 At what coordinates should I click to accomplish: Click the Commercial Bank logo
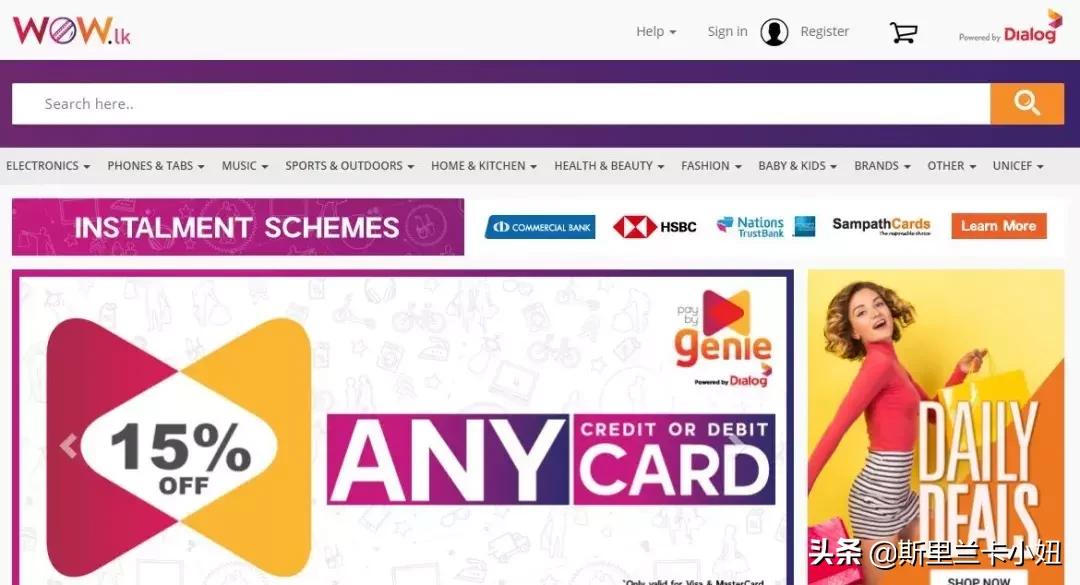coord(540,227)
